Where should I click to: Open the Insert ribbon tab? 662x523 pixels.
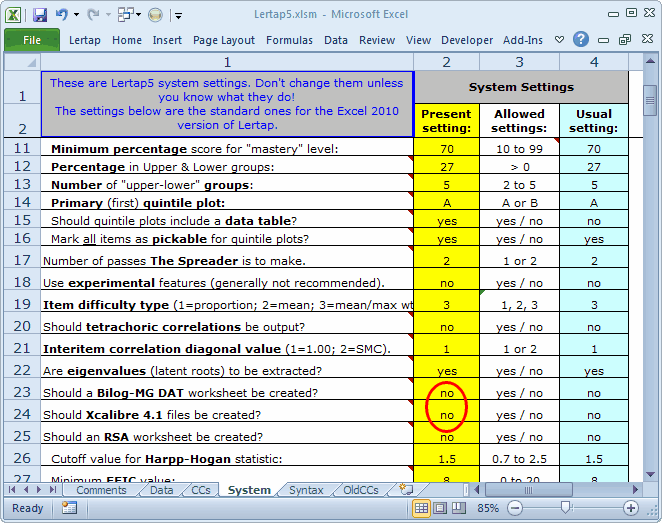click(167, 40)
